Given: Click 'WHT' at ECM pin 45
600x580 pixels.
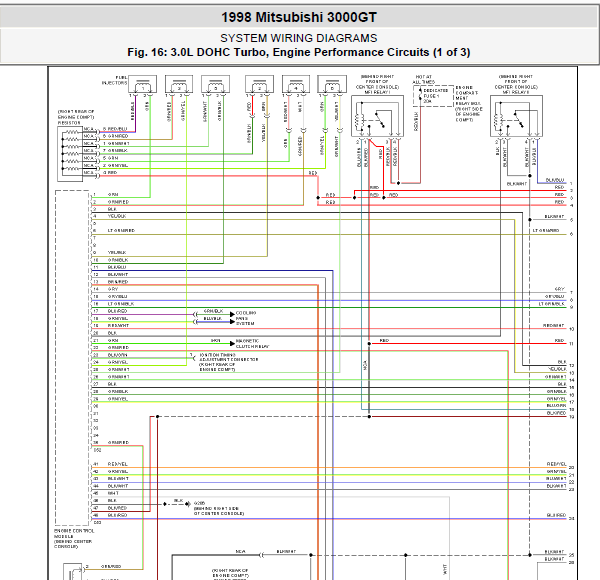Looking at the screenshot, I should coord(113,493).
